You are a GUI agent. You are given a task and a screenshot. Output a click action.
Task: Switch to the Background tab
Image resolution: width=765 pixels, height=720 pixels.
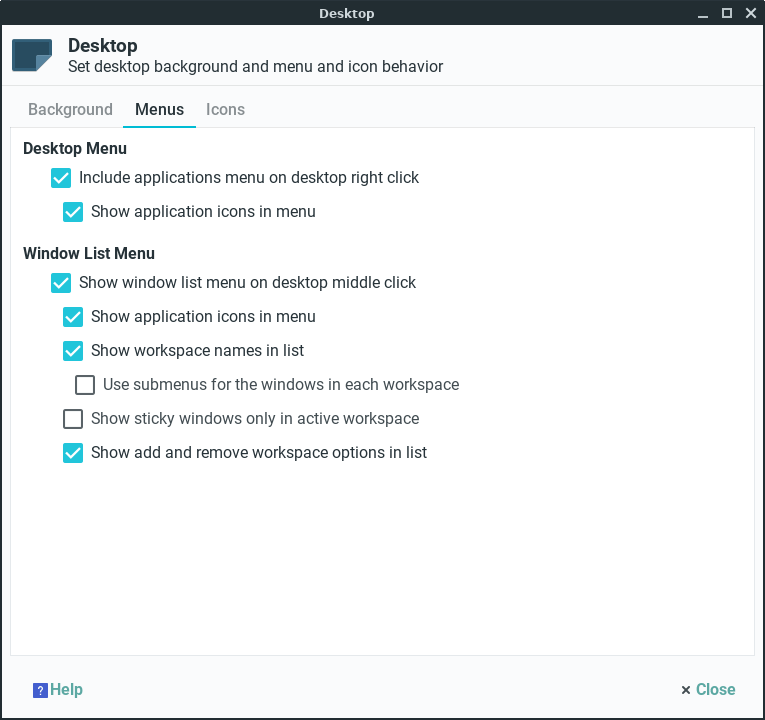pyautogui.click(x=70, y=110)
